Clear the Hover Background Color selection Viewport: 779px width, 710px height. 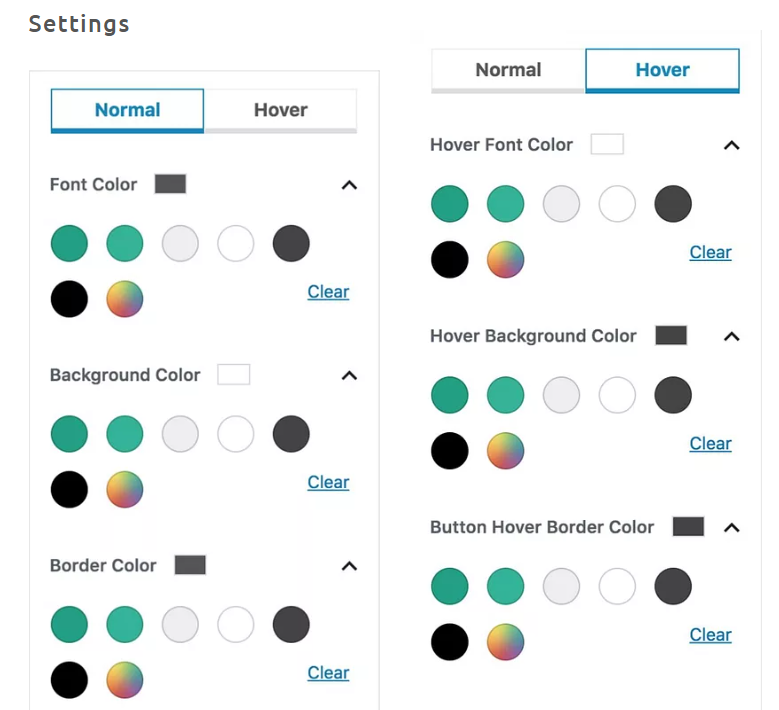click(710, 444)
